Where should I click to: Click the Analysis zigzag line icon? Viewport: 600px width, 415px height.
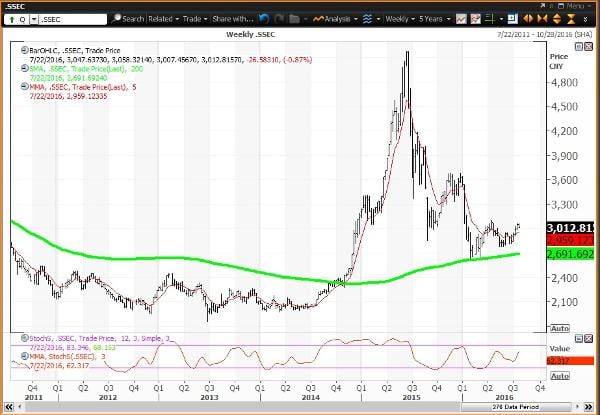tap(318, 18)
